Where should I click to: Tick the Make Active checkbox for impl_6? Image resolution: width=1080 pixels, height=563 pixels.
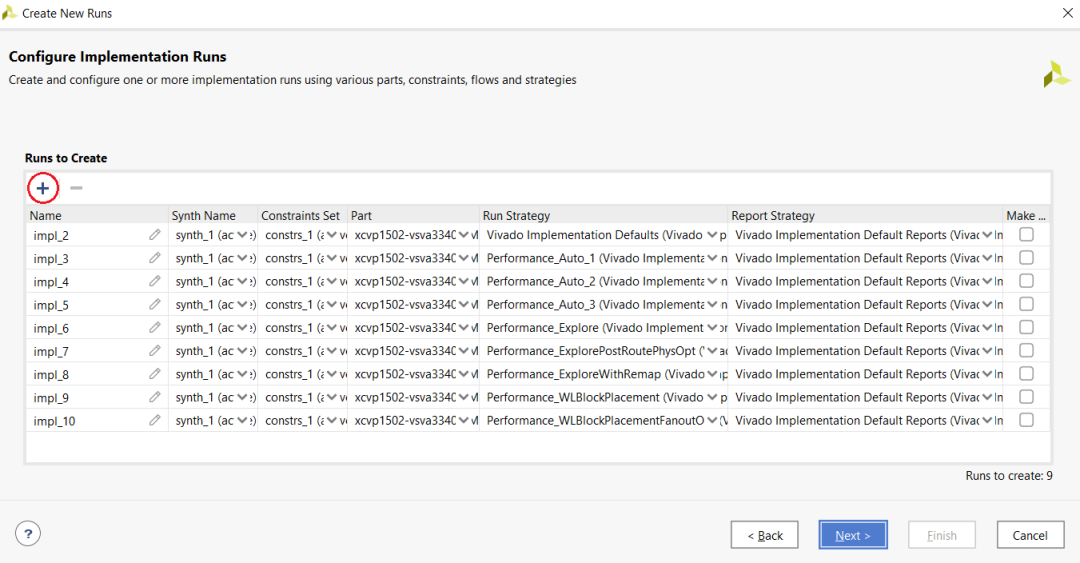click(x=1026, y=328)
